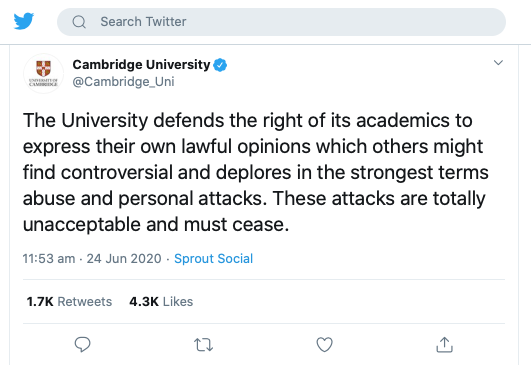
Task: Click the magnifying glass search icon
Action: point(79,22)
